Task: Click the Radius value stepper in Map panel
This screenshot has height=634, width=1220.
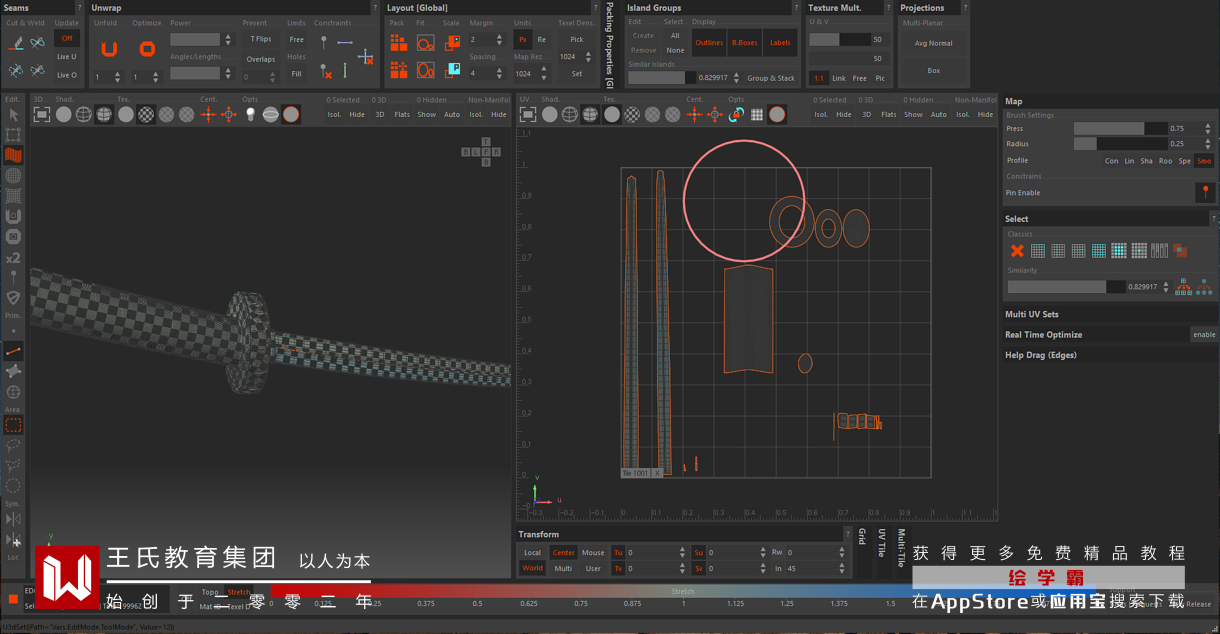Action: pyautogui.click(x=1208, y=144)
